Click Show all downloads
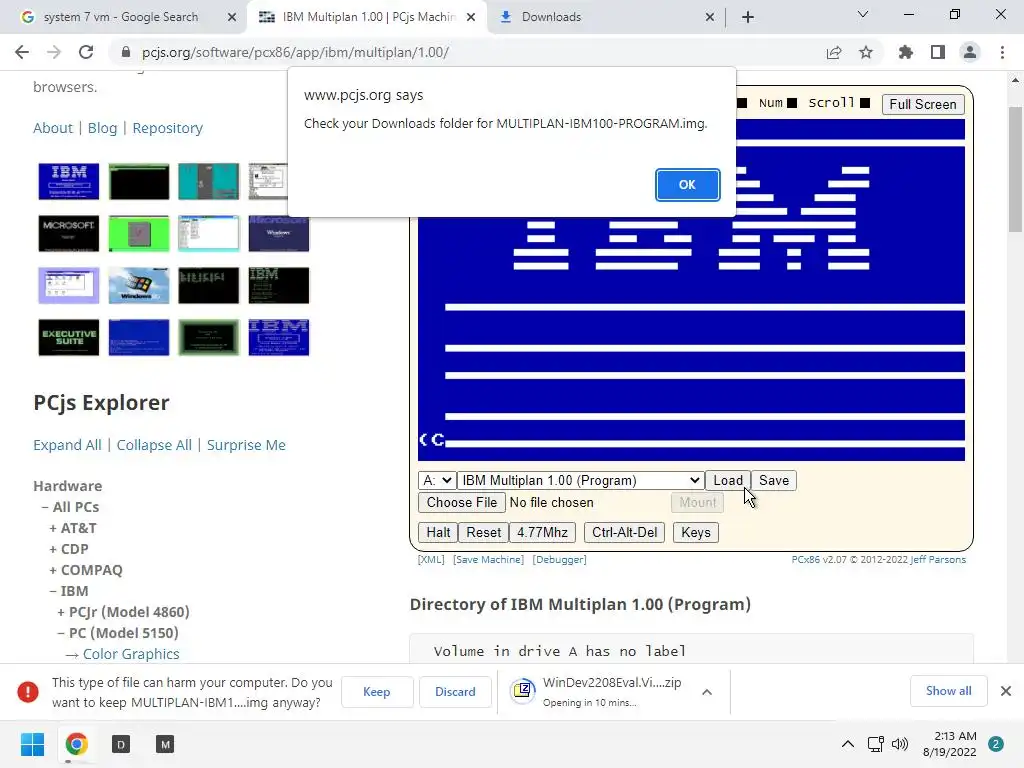 click(x=948, y=691)
